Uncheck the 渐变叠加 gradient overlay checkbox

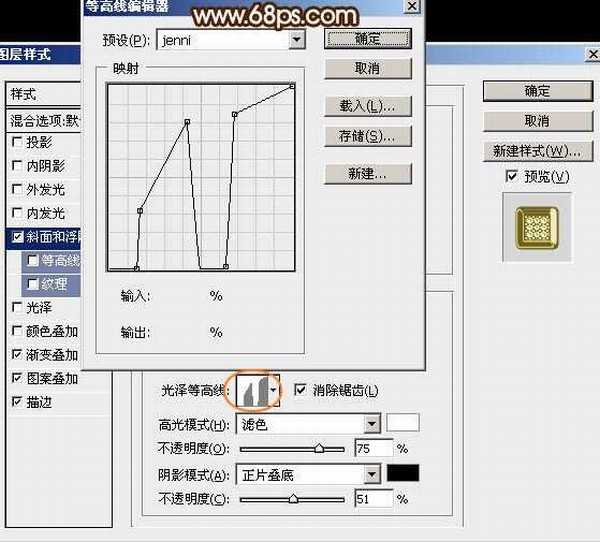[17, 354]
